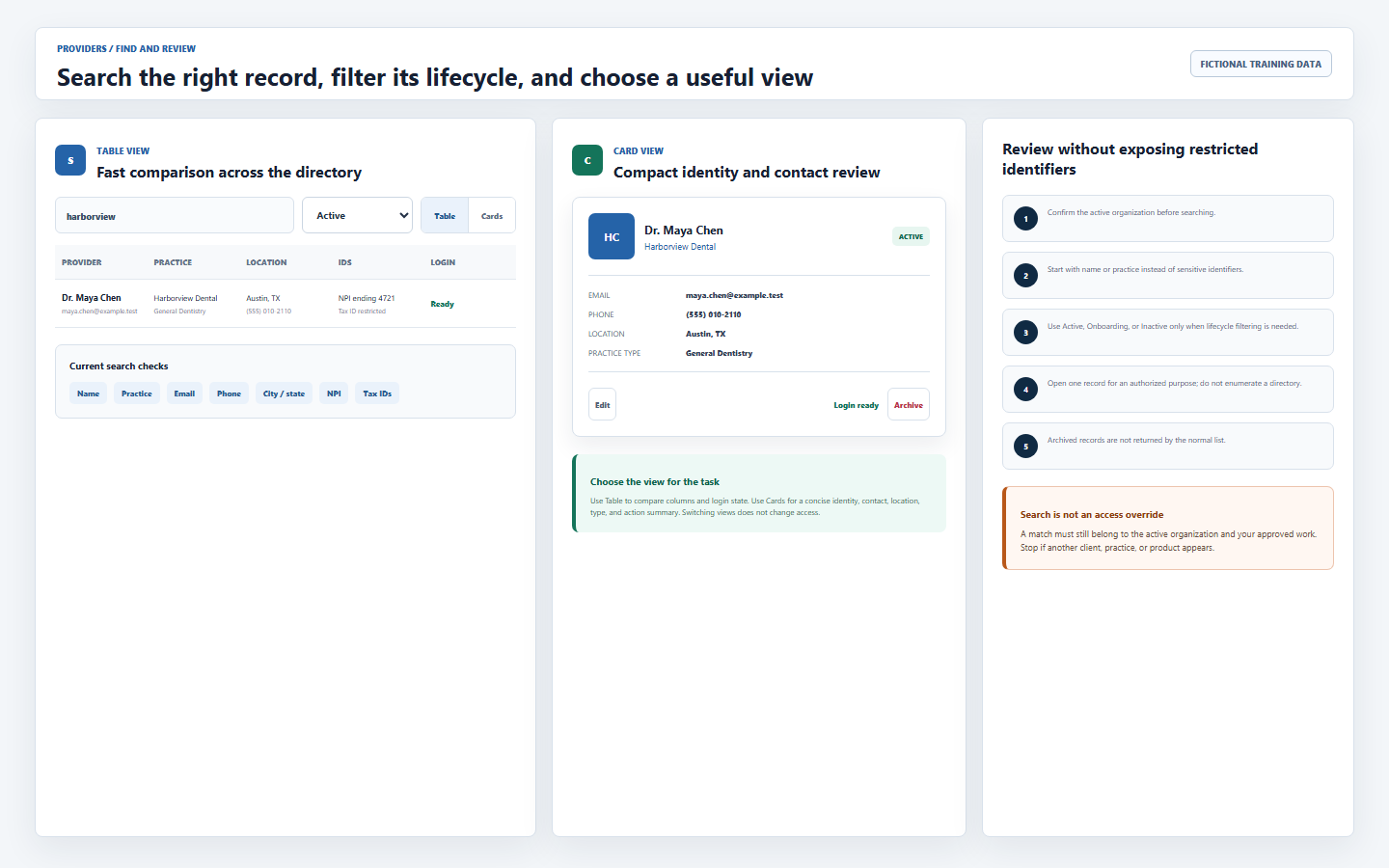Open the Active lifecycle dropdown
This screenshot has width=1389, height=868.
[x=357, y=215]
